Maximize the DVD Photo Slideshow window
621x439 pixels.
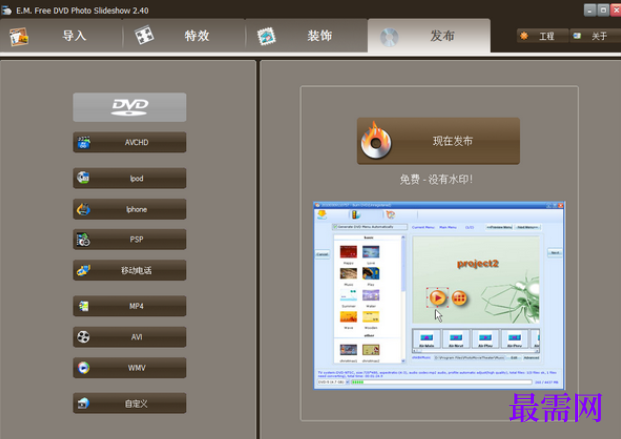click(x=603, y=10)
